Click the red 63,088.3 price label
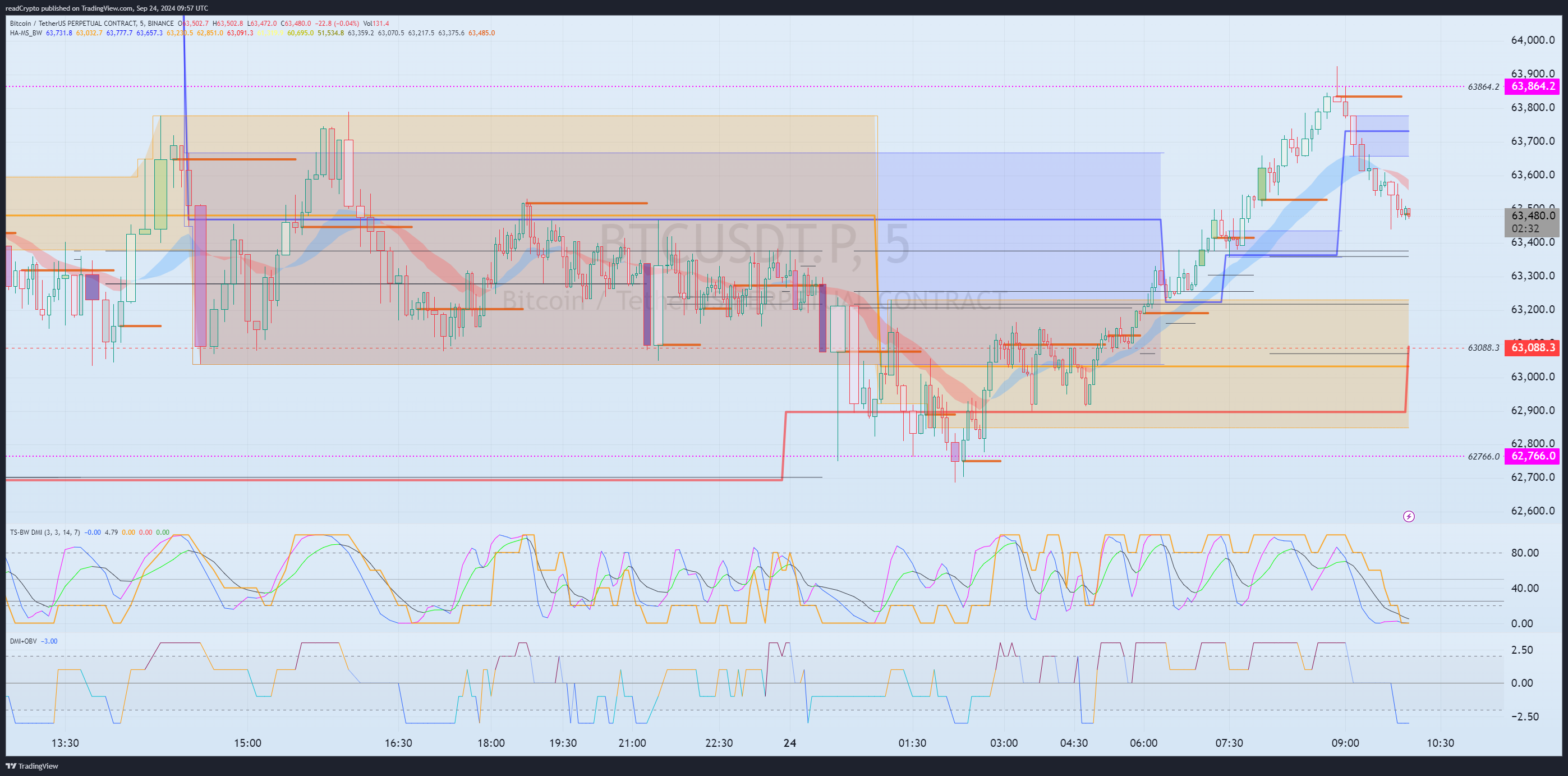The image size is (1568, 776). pyautogui.click(x=1532, y=348)
